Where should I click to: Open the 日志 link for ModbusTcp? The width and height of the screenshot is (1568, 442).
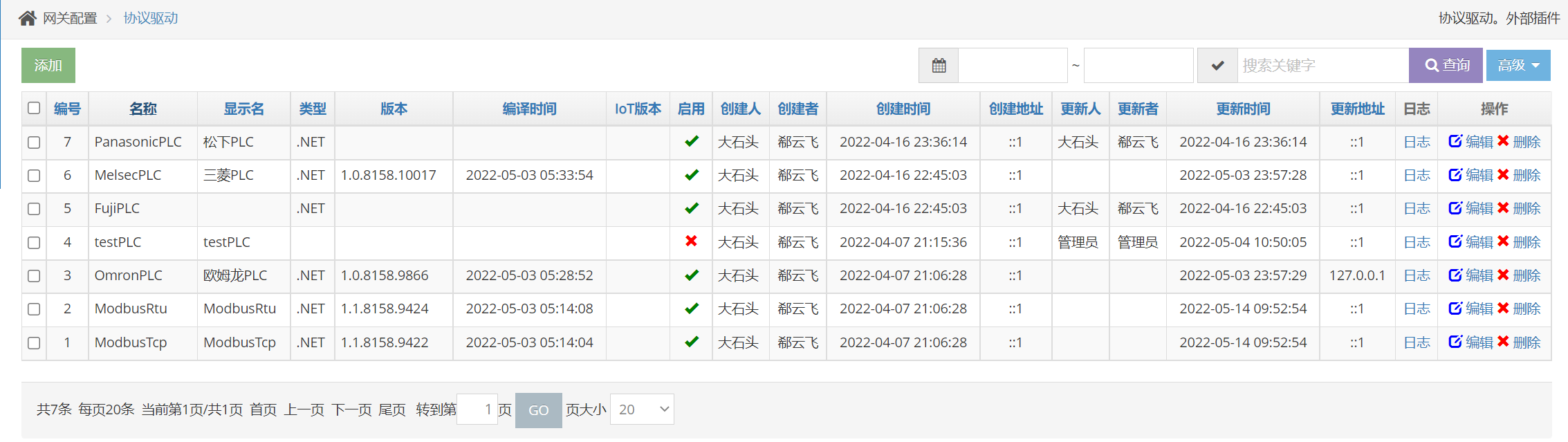tap(1417, 342)
